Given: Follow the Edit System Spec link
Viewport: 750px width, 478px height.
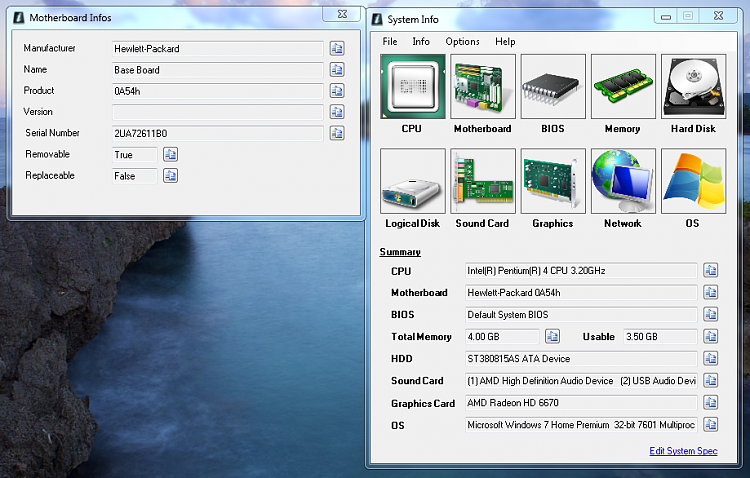Looking at the screenshot, I should 683,451.
